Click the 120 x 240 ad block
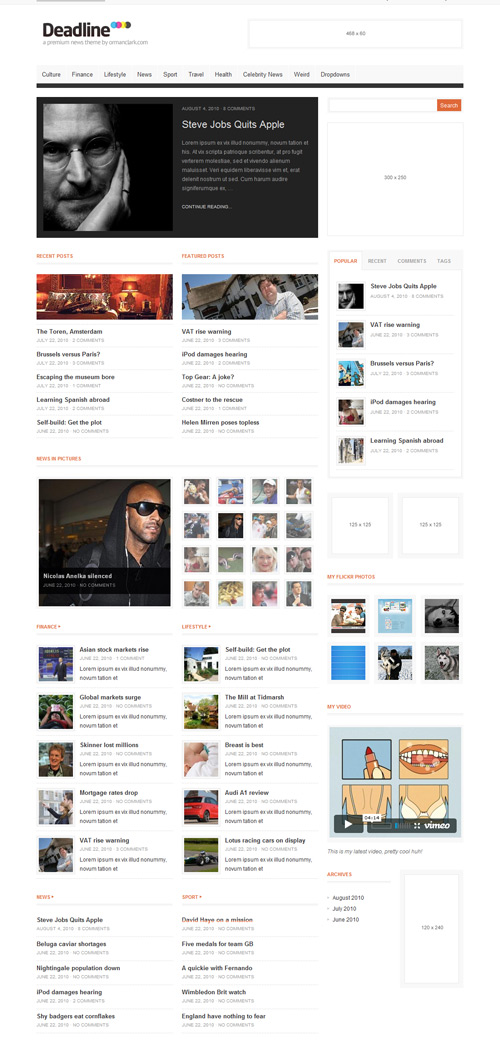The width and height of the screenshot is (500, 1044). pos(431,927)
